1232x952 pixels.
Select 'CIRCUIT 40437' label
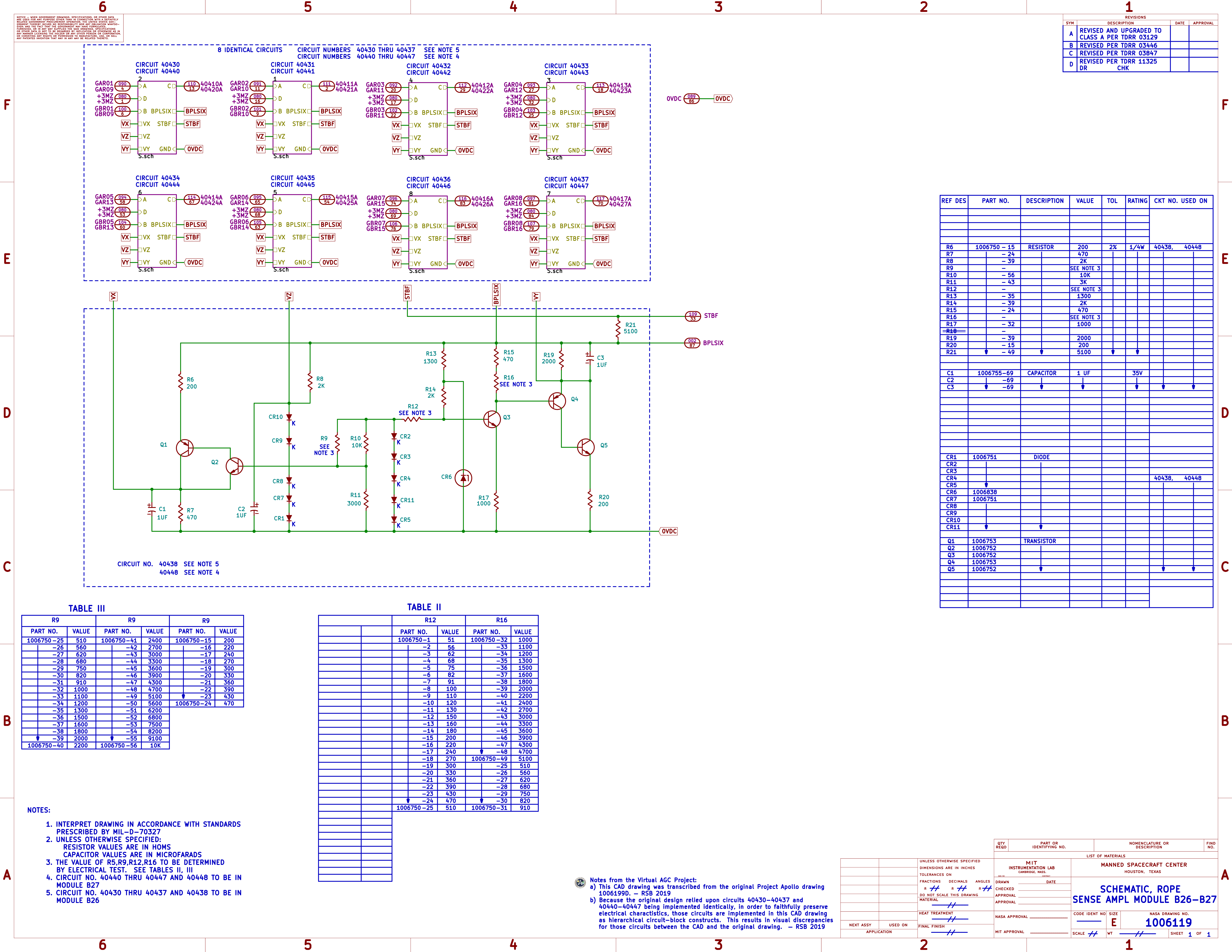click(566, 179)
